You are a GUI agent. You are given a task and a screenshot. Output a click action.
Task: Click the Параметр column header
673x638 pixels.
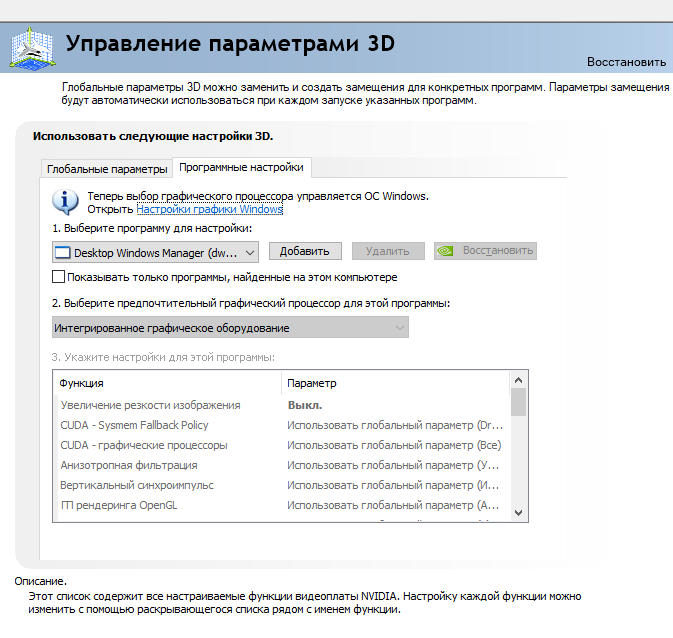click(x=396, y=383)
